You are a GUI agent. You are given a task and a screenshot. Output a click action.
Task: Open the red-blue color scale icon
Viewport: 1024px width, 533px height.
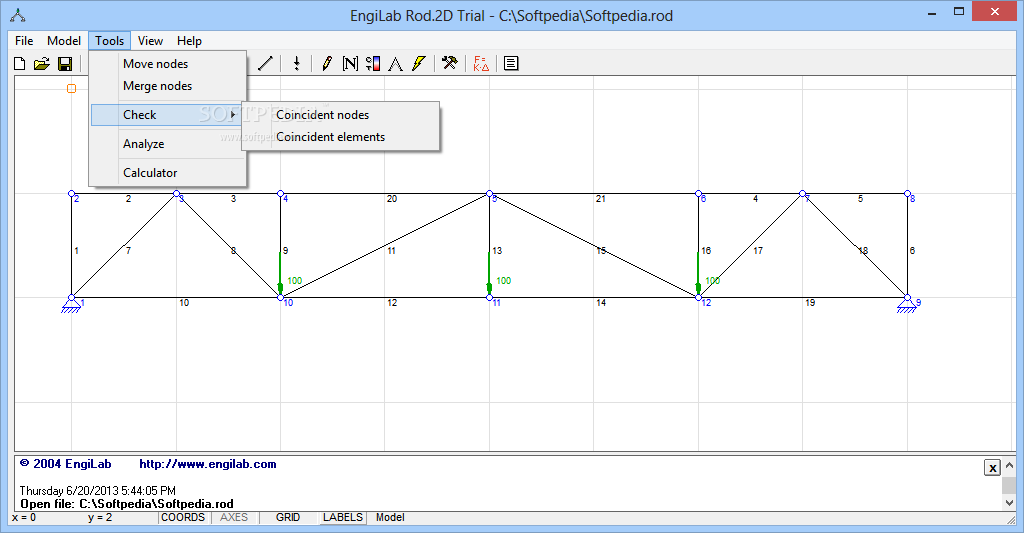pyautogui.click(x=373, y=63)
